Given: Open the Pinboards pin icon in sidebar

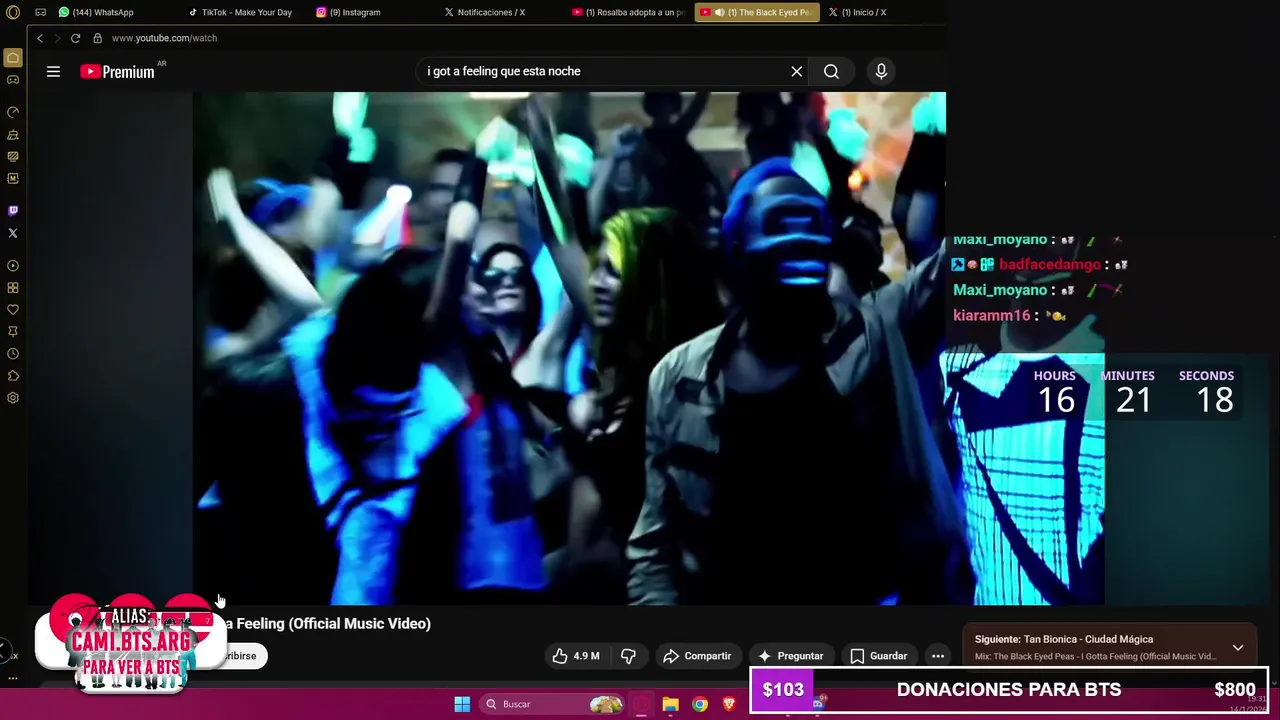Looking at the screenshot, I should 13,332.
